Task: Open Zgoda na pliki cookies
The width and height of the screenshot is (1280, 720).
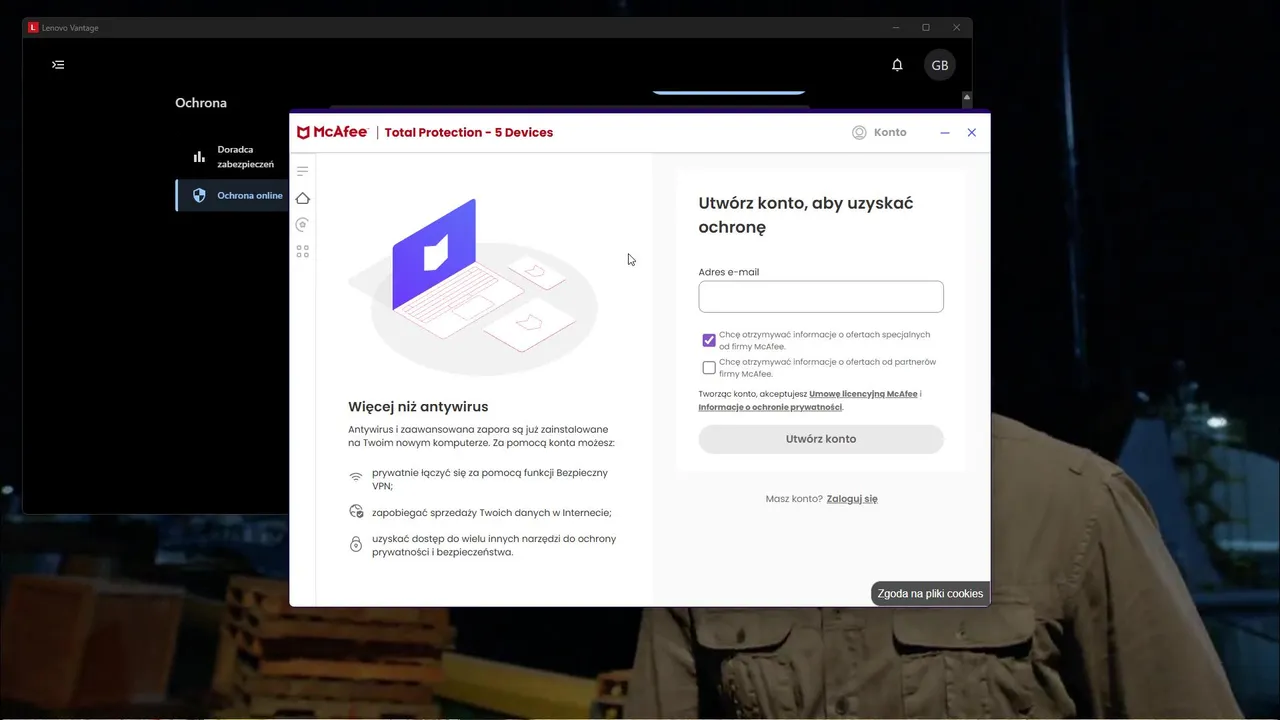Action: pos(930,594)
